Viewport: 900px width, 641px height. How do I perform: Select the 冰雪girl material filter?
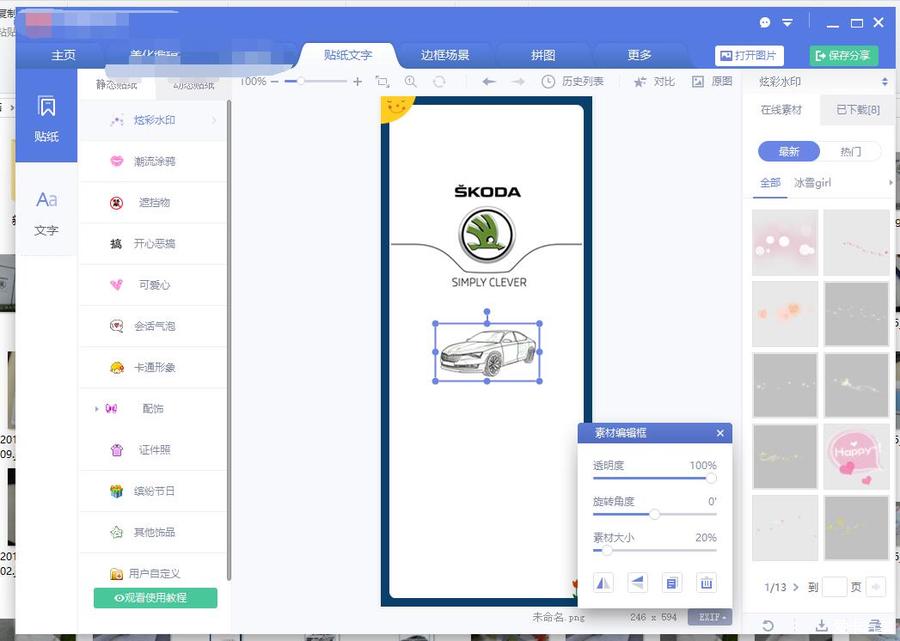point(813,183)
